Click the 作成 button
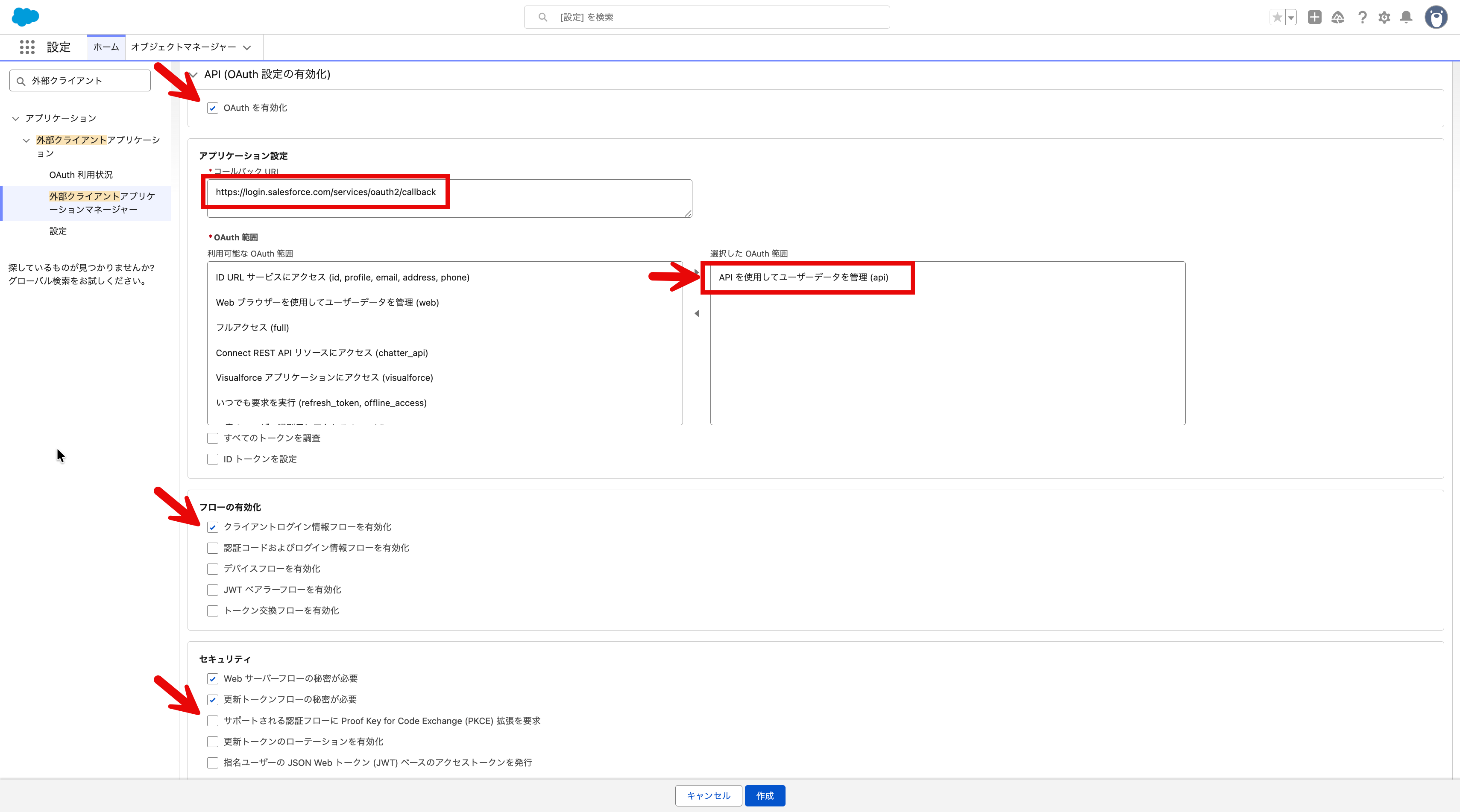 (765, 796)
